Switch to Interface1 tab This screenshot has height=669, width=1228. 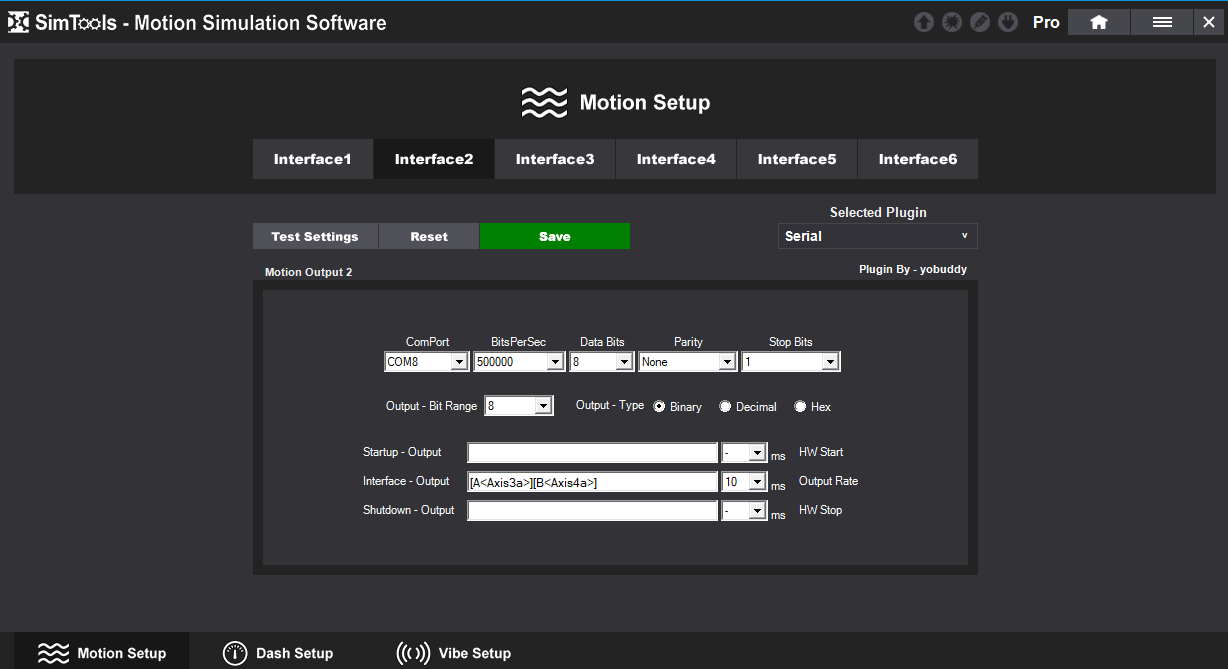pos(313,159)
